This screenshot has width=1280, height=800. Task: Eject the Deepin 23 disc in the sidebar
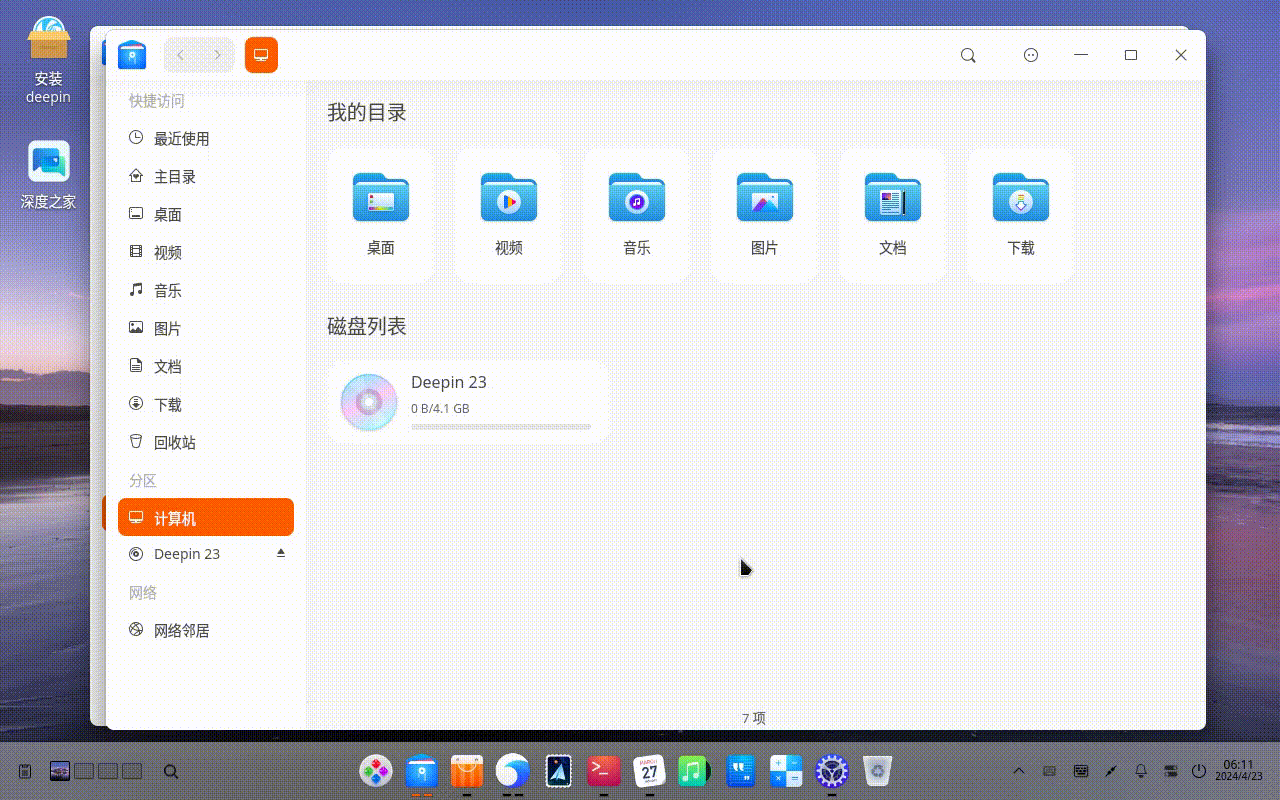click(x=281, y=552)
